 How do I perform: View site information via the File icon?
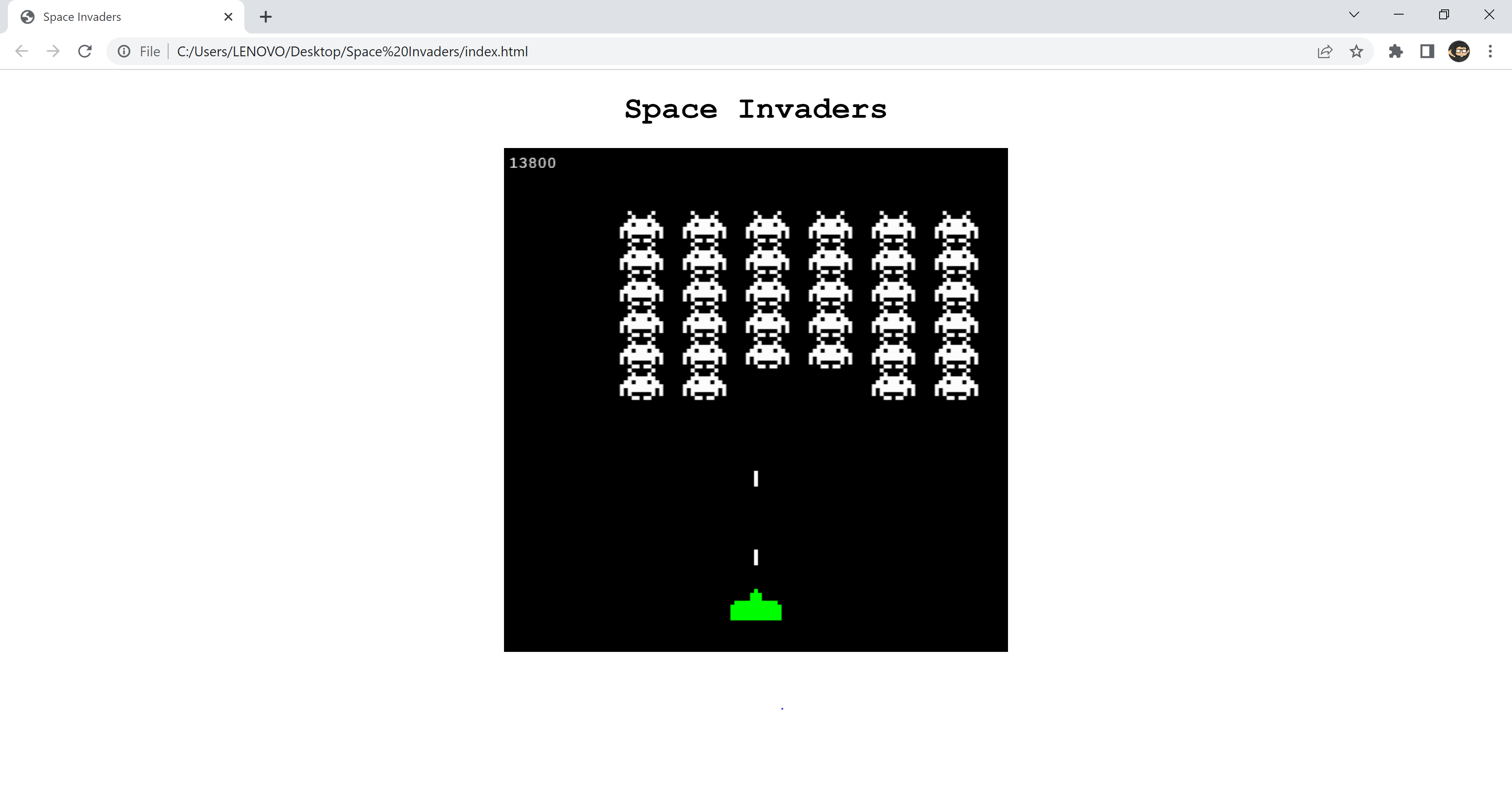[124, 51]
